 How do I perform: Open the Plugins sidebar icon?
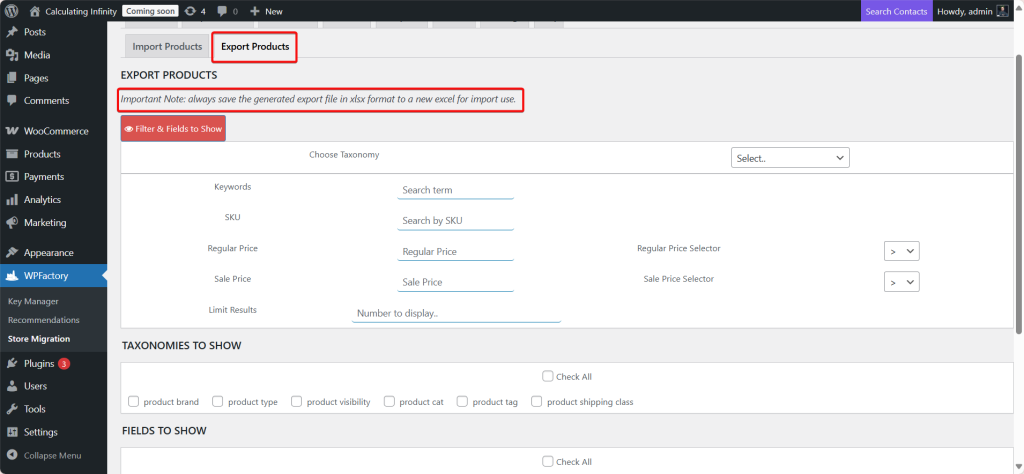12,364
